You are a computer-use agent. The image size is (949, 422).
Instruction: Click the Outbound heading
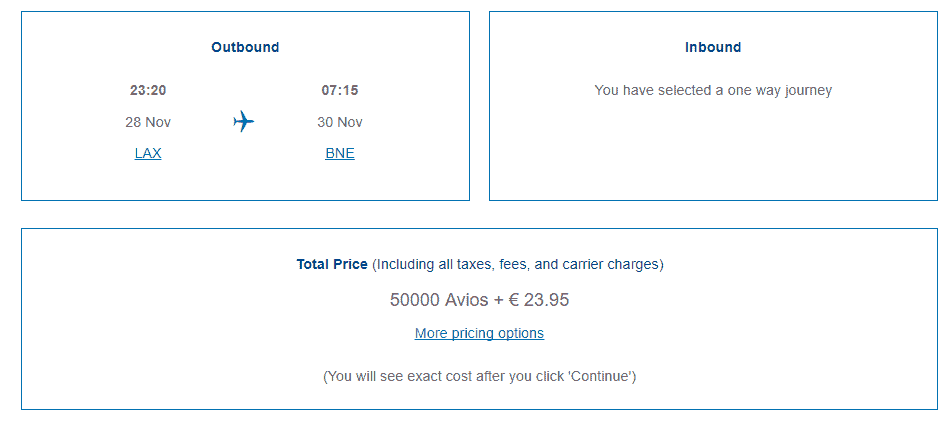click(x=245, y=47)
